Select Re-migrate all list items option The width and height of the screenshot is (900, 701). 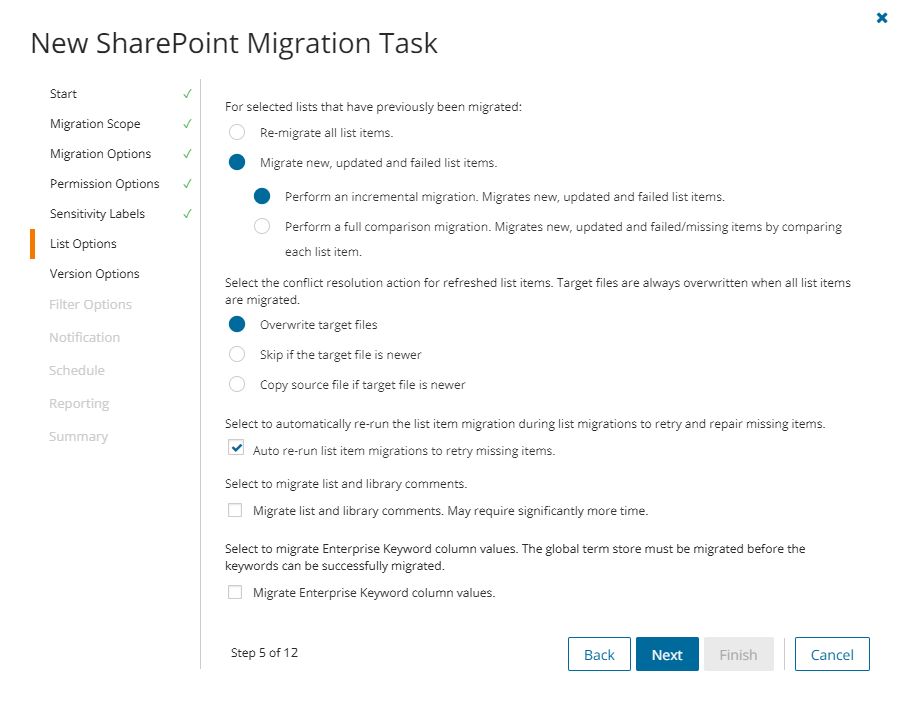coord(237,132)
